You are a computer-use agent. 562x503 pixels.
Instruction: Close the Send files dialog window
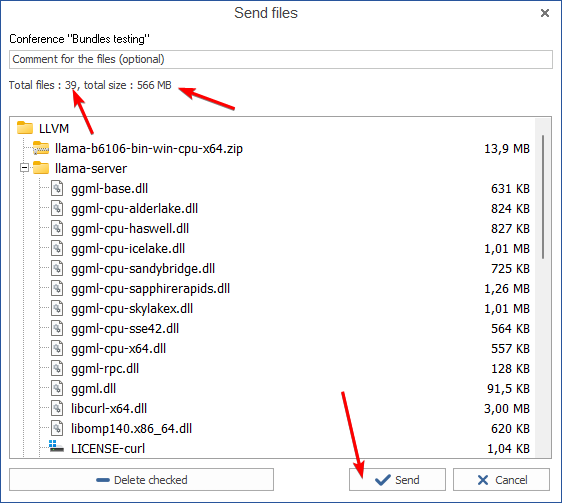tap(545, 13)
